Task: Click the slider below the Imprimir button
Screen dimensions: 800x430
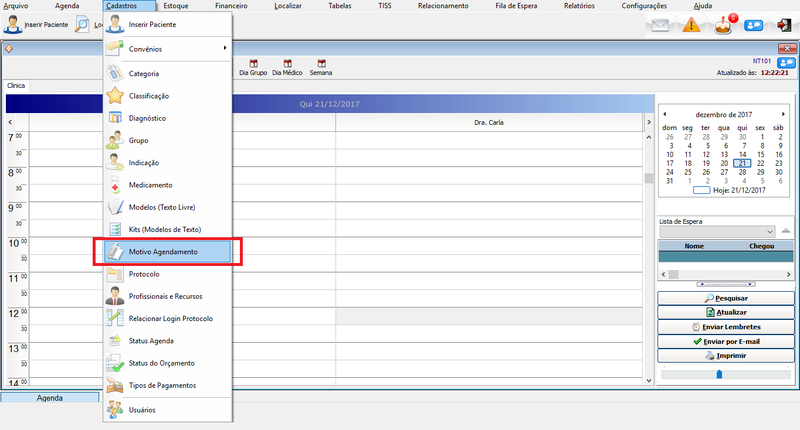Action: [x=717, y=374]
